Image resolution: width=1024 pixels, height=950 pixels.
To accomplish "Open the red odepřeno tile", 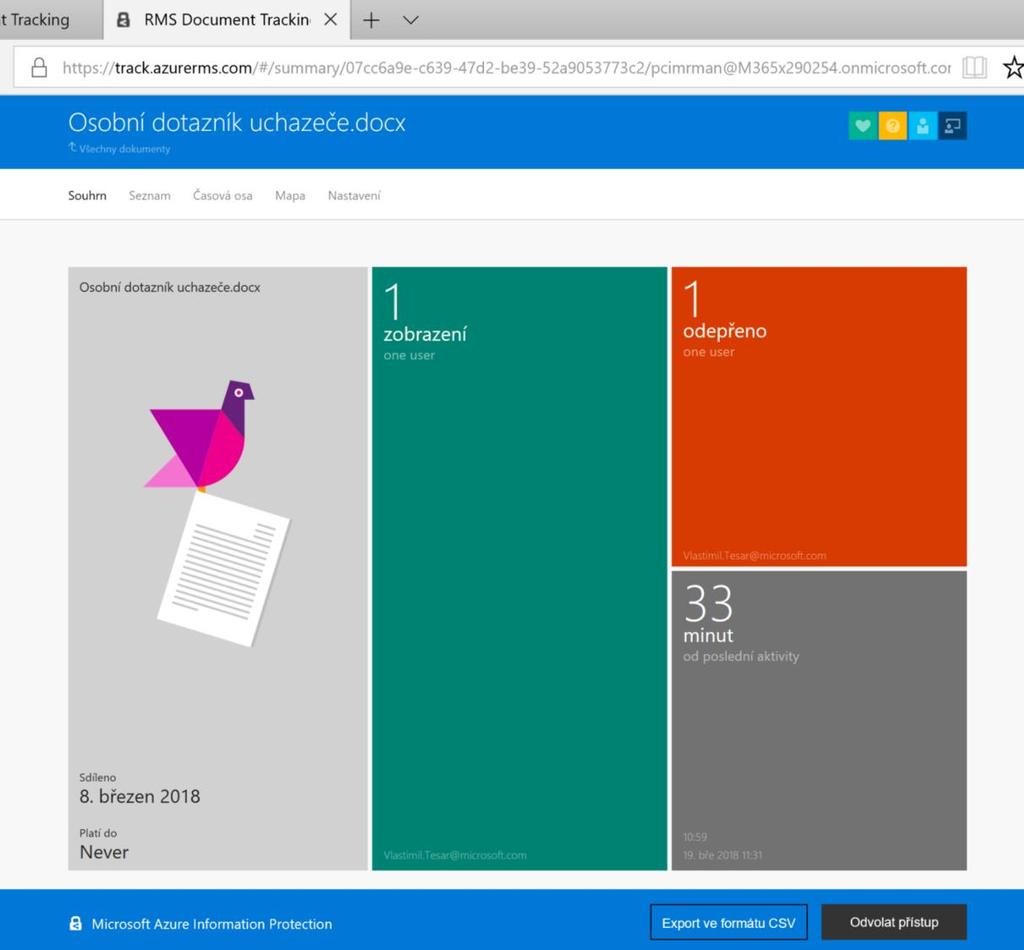I will [x=819, y=417].
